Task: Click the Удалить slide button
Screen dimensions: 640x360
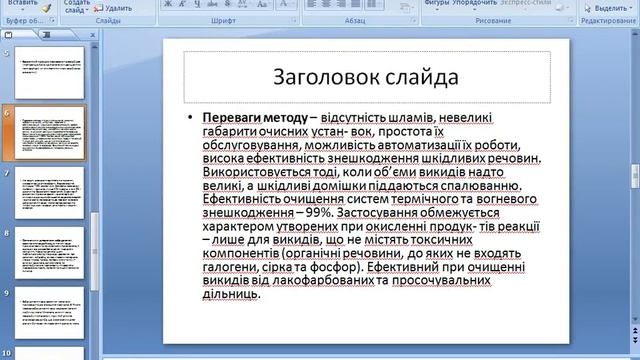Action: (x=113, y=8)
